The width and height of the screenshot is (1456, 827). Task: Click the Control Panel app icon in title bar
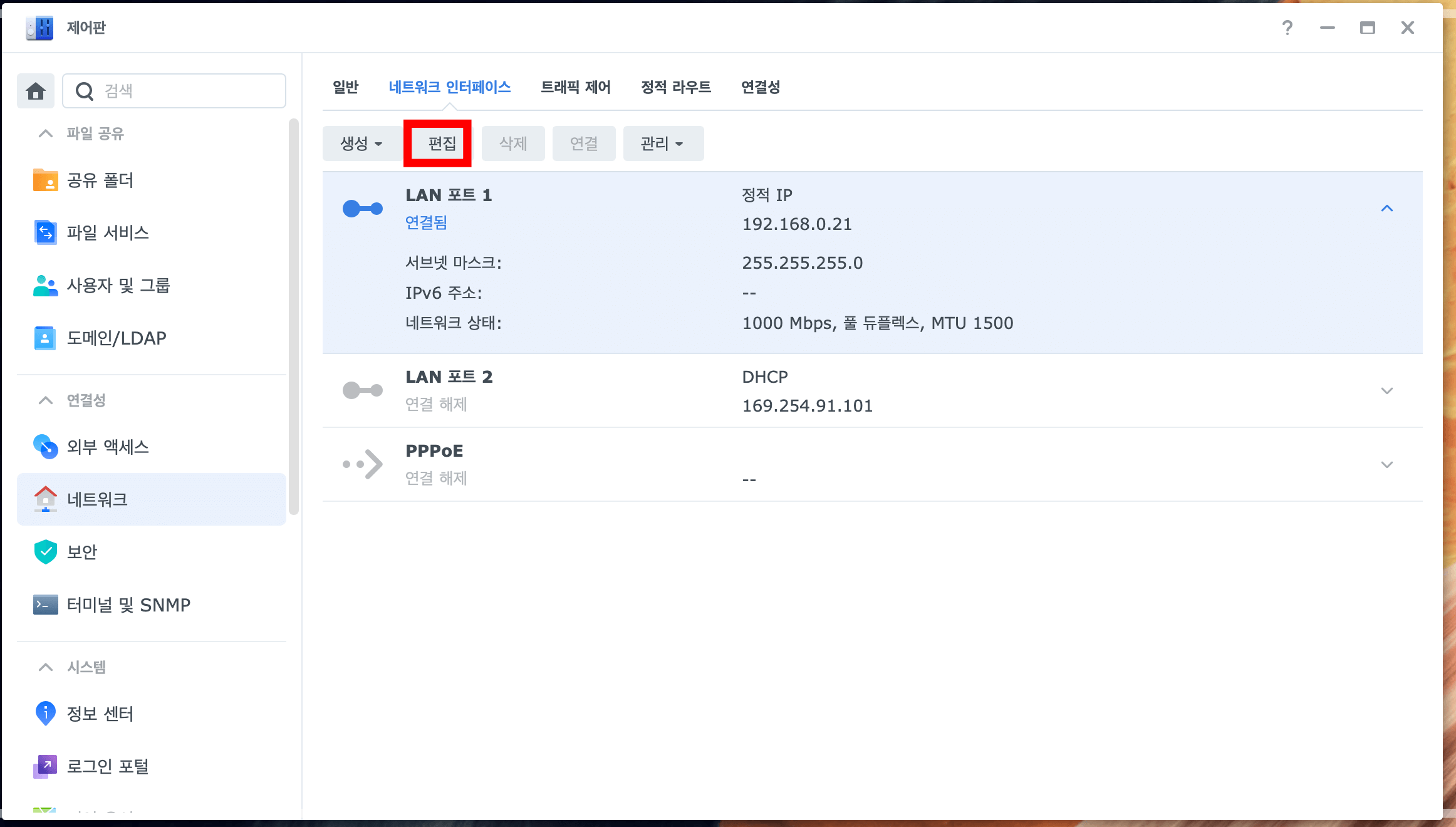39,28
